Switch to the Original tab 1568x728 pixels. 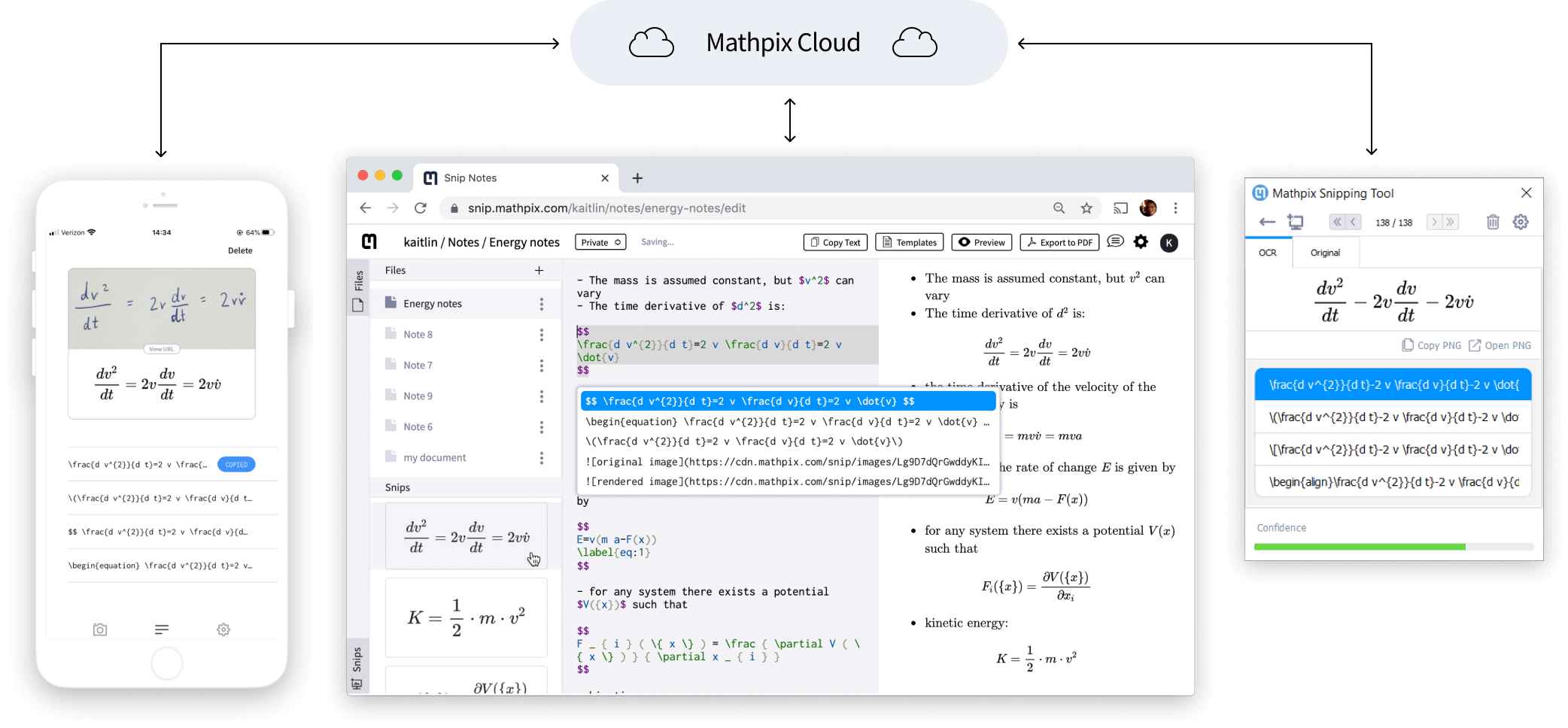point(1325,253)
